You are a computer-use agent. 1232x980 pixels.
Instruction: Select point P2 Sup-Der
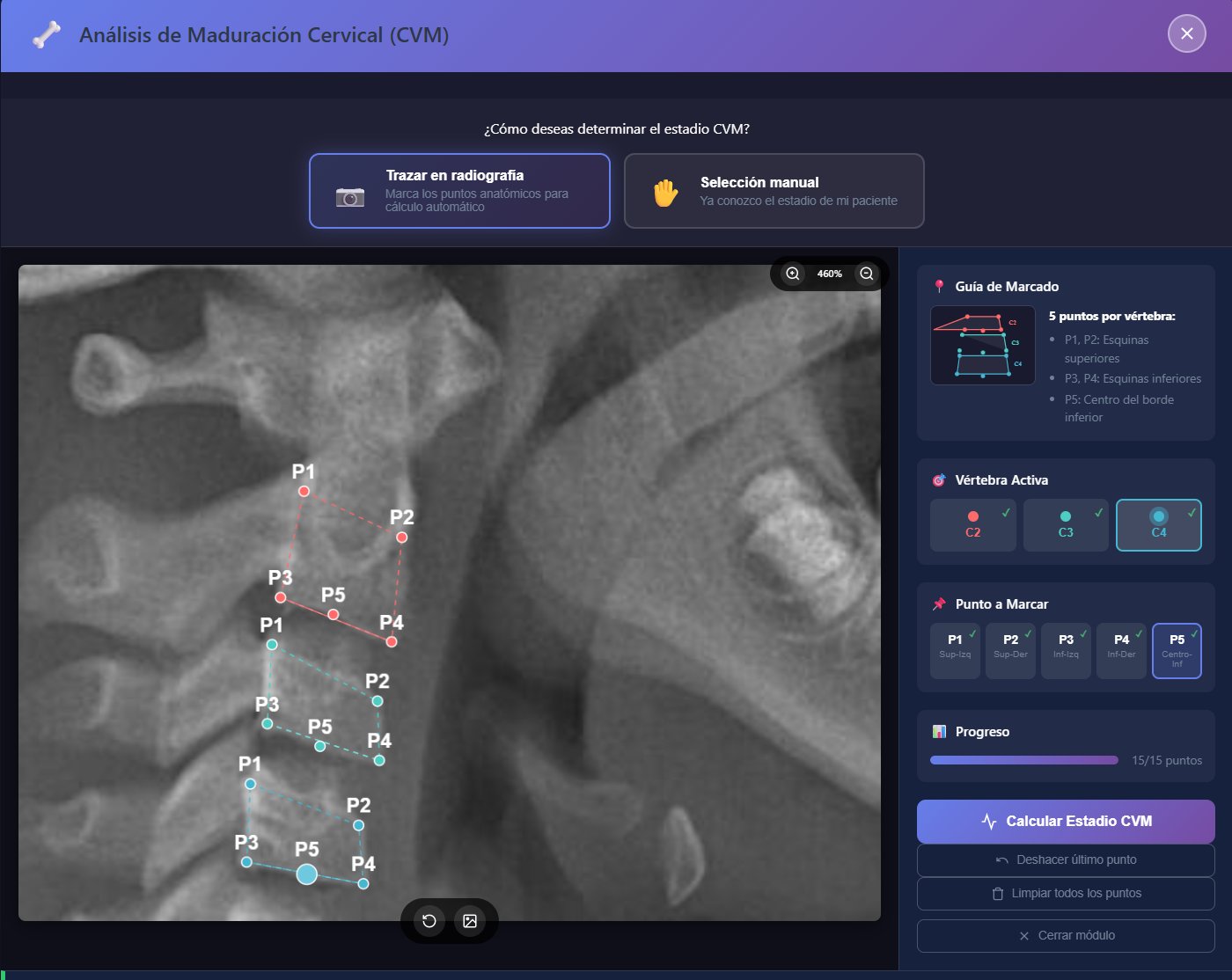pyautogui.click(x=1010, y=651)
